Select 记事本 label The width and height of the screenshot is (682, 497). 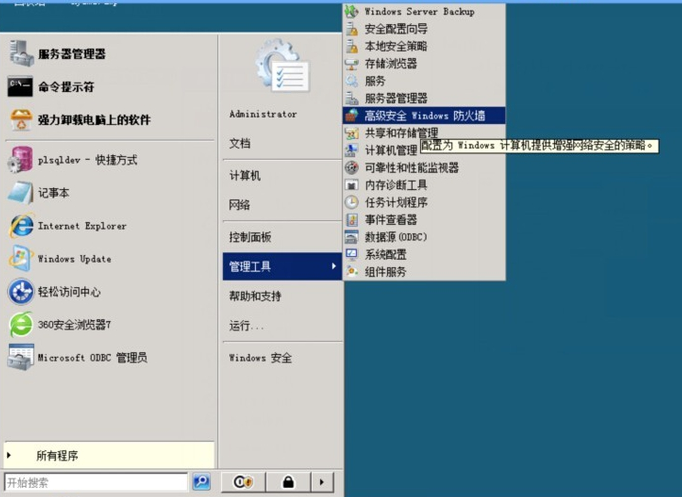[x=53, y=193]
